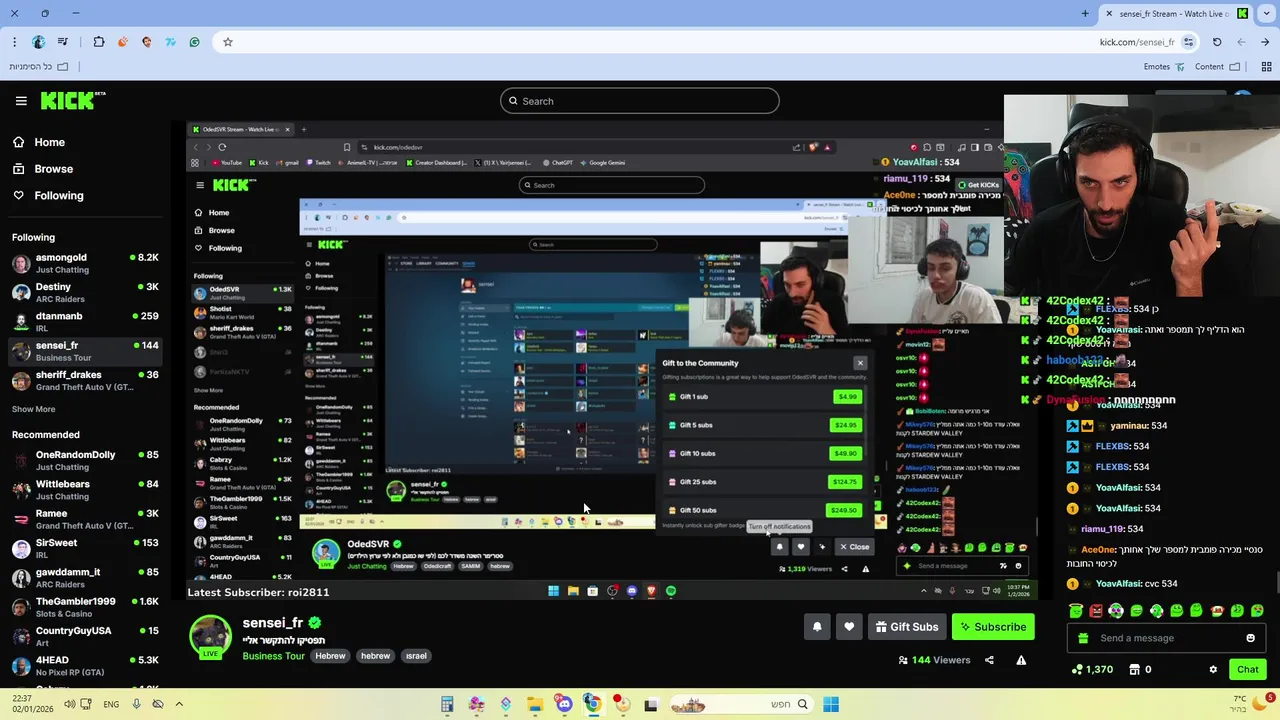Open OneRandomDolly recommended channel
The image size is (1280, 720).
tap(85, 460)
